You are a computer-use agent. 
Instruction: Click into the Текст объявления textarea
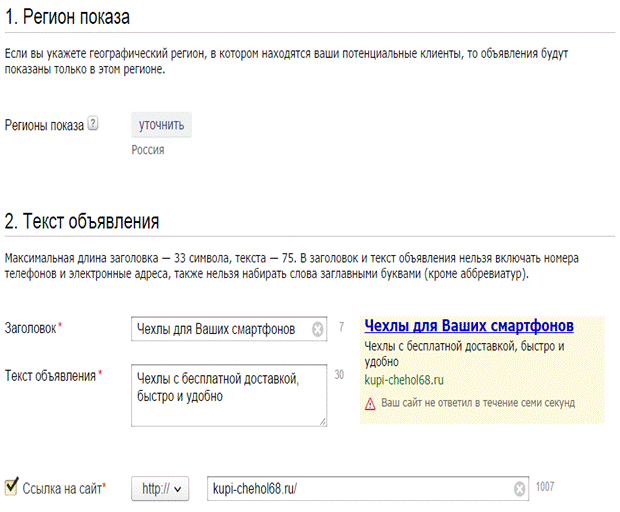[229, 395]
